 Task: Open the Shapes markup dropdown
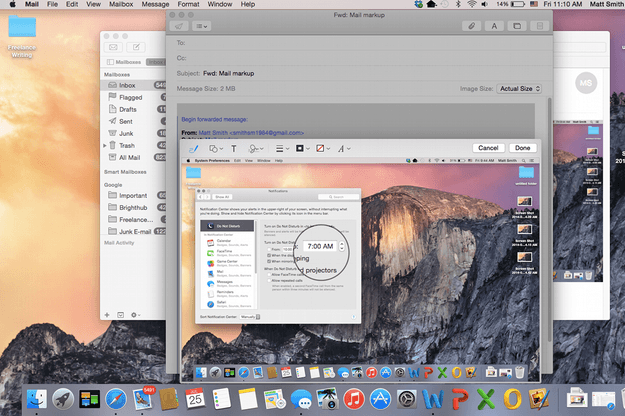point(216,149)
